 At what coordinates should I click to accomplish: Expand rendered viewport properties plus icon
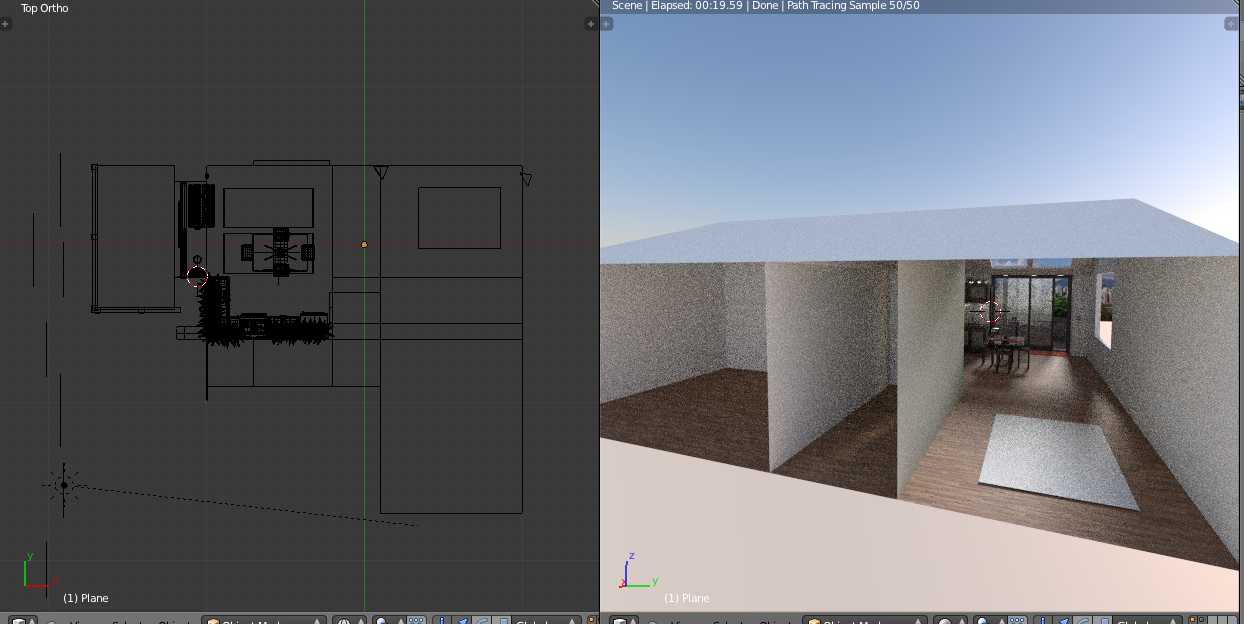[x=1233, y=23]
